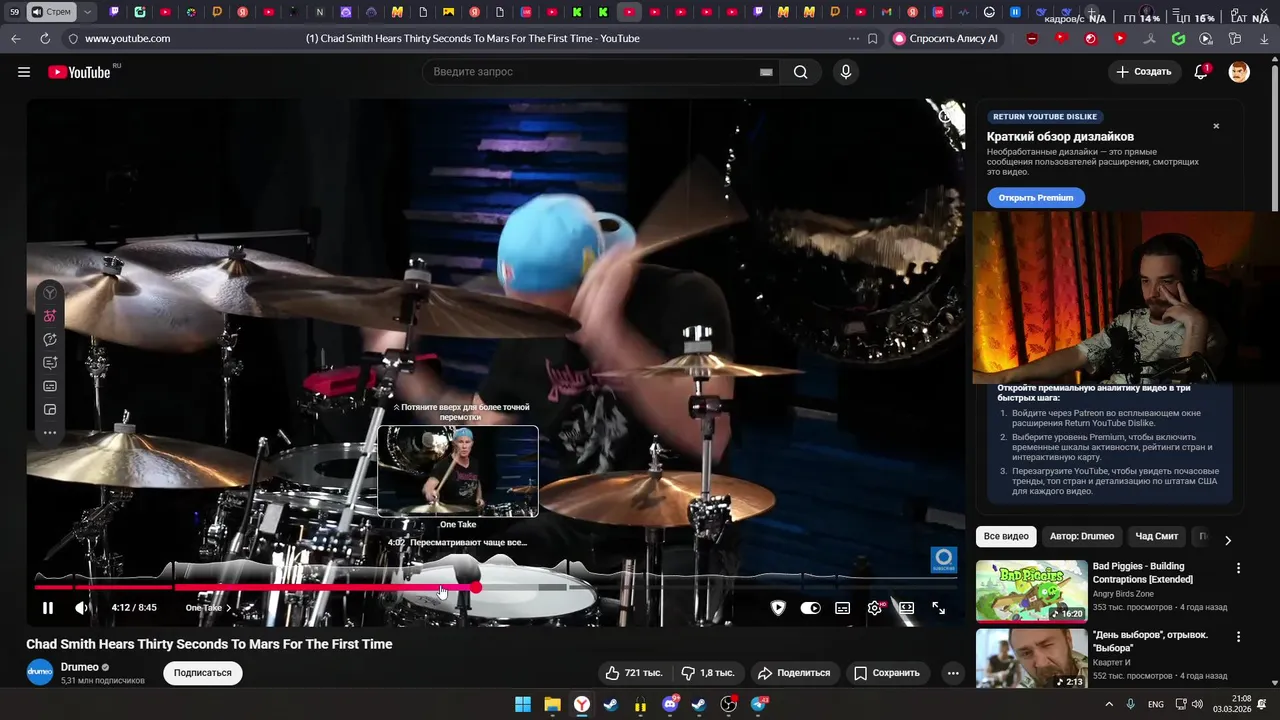This screenshot has height=720, width=1280.
Task: Click Сохранить to save video
Action: click(x=886, y=673)
